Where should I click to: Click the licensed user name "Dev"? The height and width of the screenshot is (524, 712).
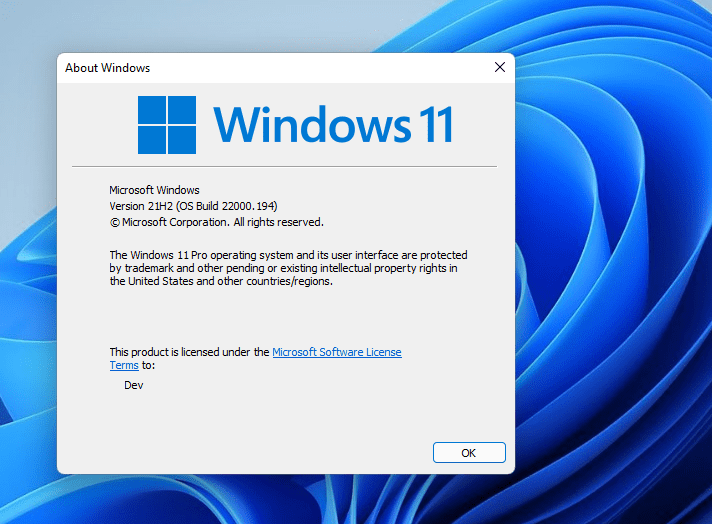tap(134, 385)
